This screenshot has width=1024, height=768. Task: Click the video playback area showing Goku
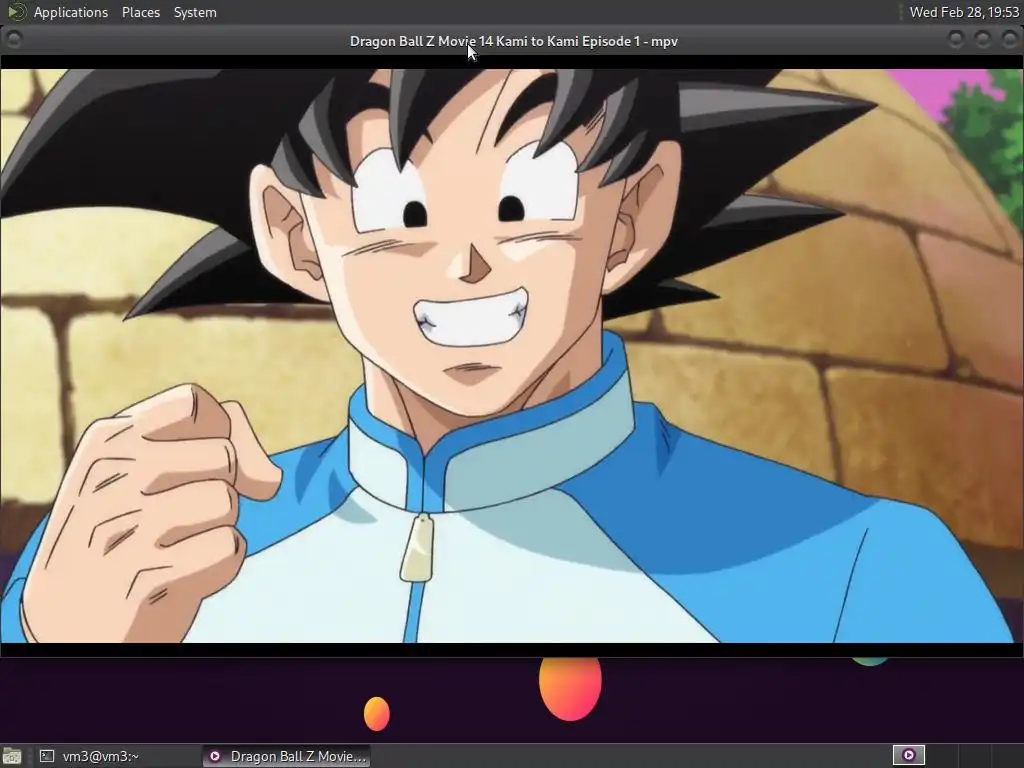511,356
